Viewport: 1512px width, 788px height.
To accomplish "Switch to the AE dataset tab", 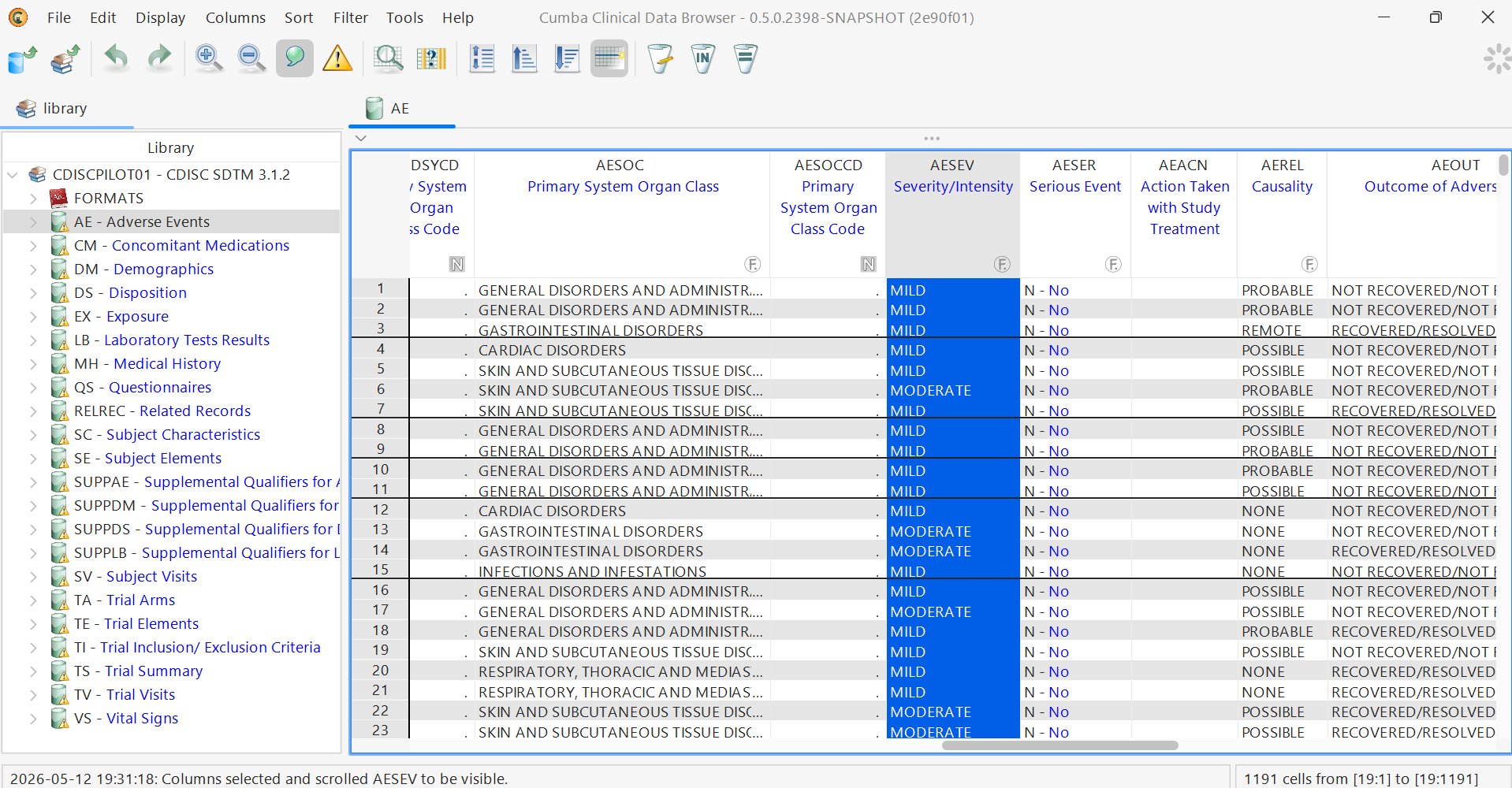I will click(401, 109).
